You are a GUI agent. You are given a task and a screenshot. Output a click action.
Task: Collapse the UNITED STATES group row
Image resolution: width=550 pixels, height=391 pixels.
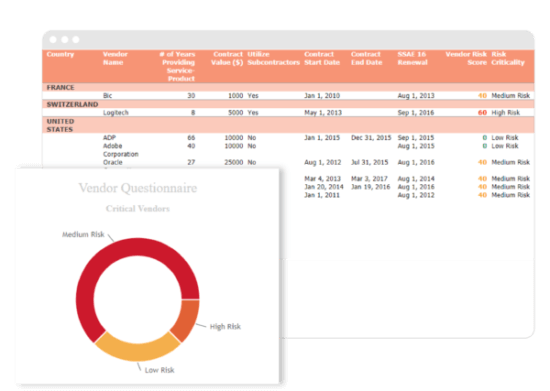pyautogui.click(x=288, y=125)
